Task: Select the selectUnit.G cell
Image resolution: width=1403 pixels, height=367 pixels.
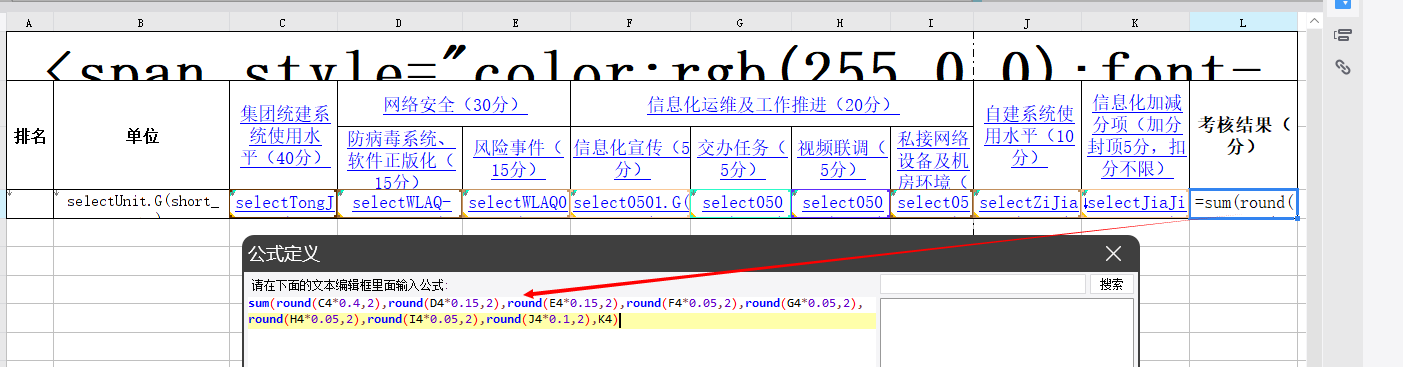Action: pyautogui.click(x=141, y=203)
